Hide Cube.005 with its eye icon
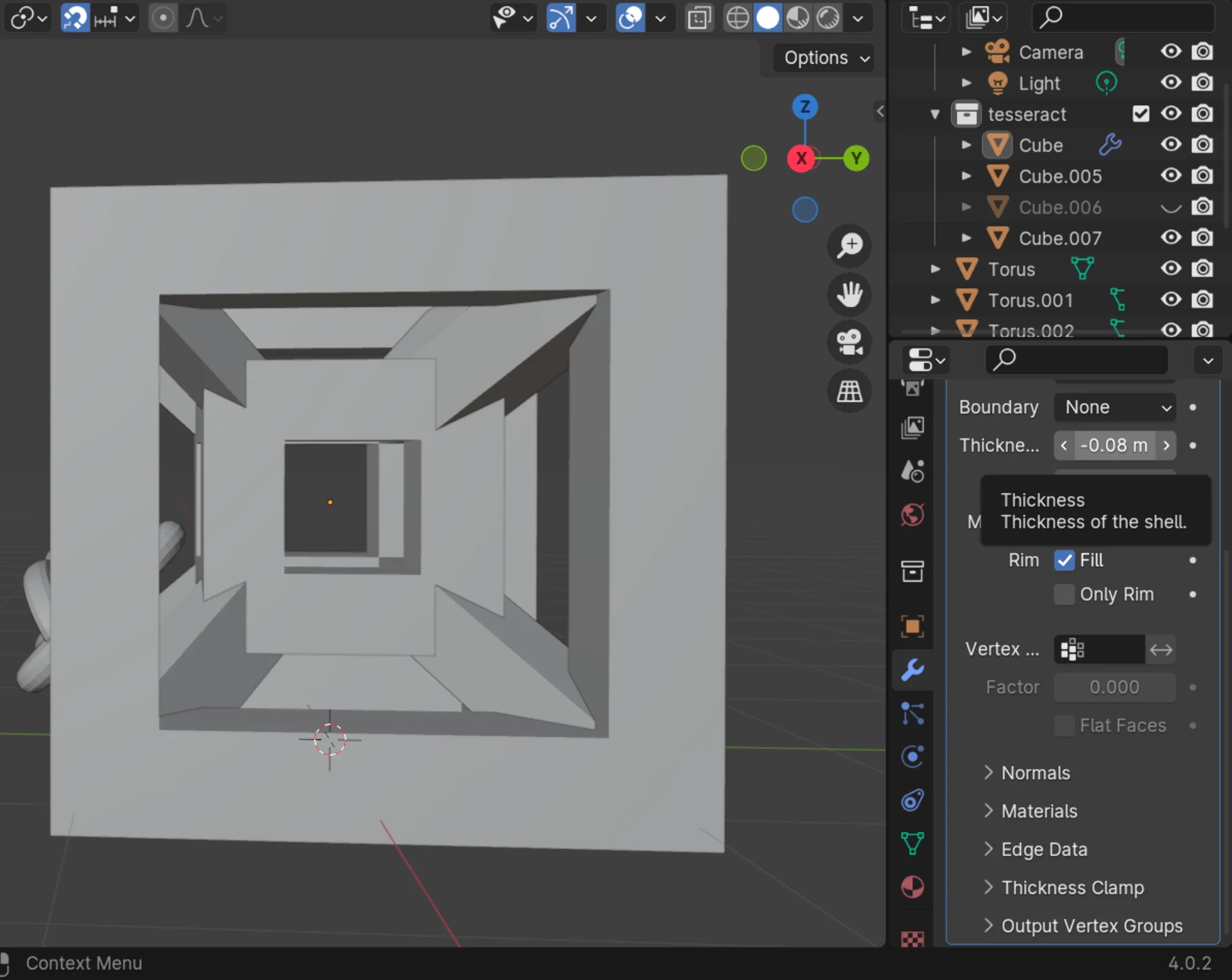Image resolution: width=1232 pixels, height=980 pixels. pos(1170,176)
